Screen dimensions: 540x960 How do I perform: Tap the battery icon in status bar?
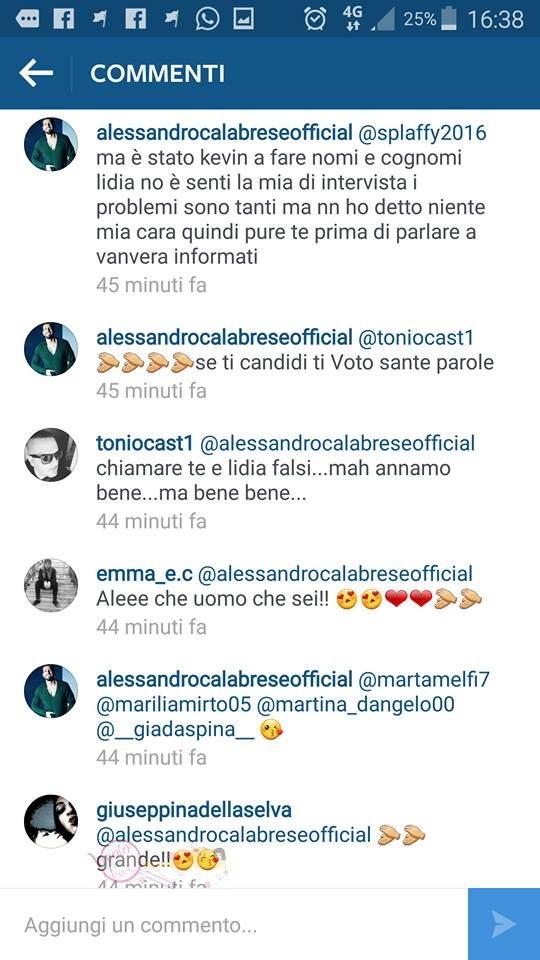(x=449, y=19)
